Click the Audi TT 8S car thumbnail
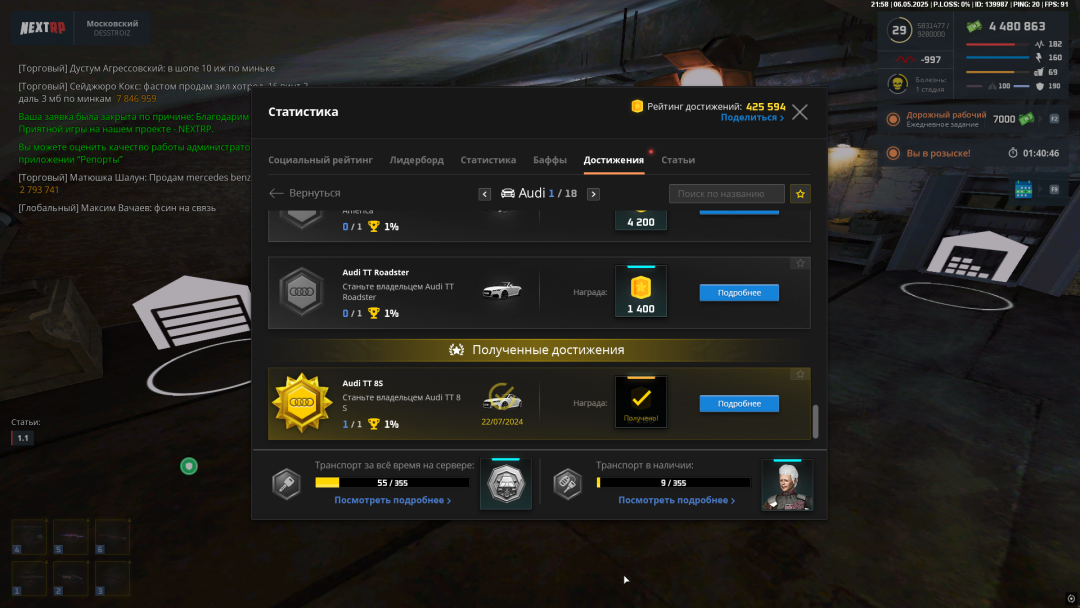 click(502, 398)
